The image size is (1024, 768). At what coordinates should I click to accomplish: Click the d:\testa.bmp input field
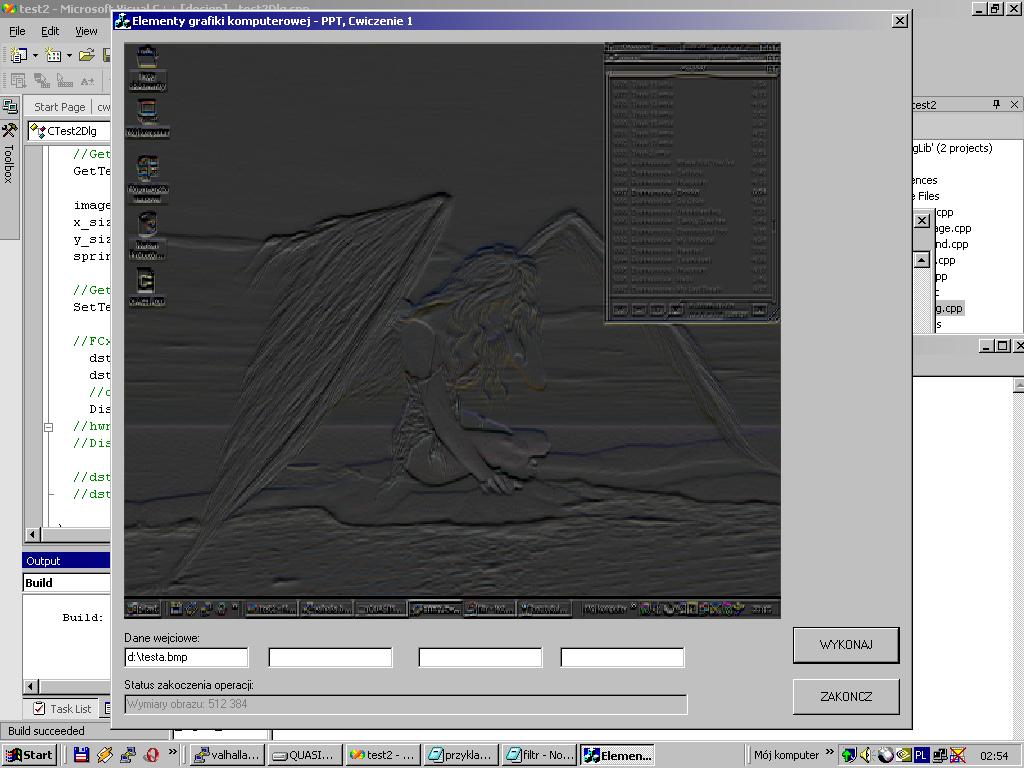tap(186, 657)
